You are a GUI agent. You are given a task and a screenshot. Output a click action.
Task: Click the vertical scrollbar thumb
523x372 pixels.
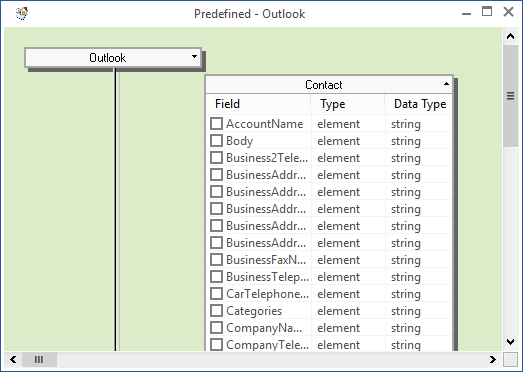point(510,96)
